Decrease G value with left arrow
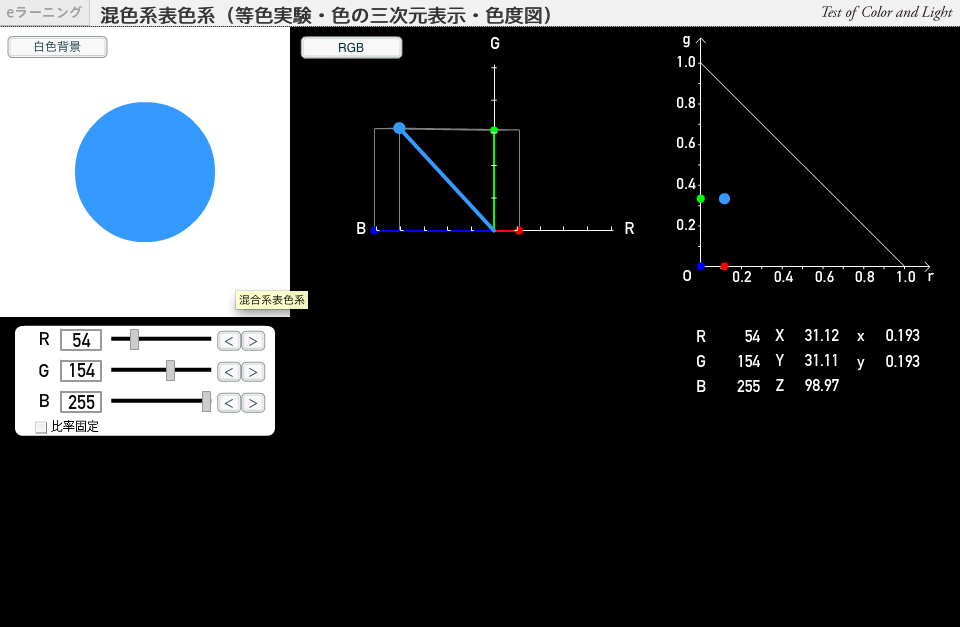The image size is (960, 627). (229, 372)
